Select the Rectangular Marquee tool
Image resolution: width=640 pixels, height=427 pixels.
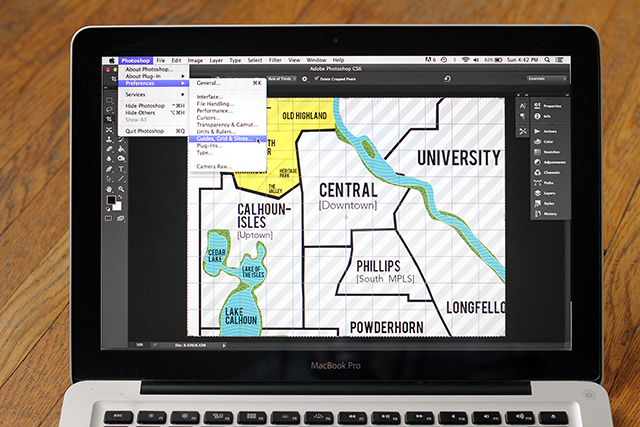(109, 100)
